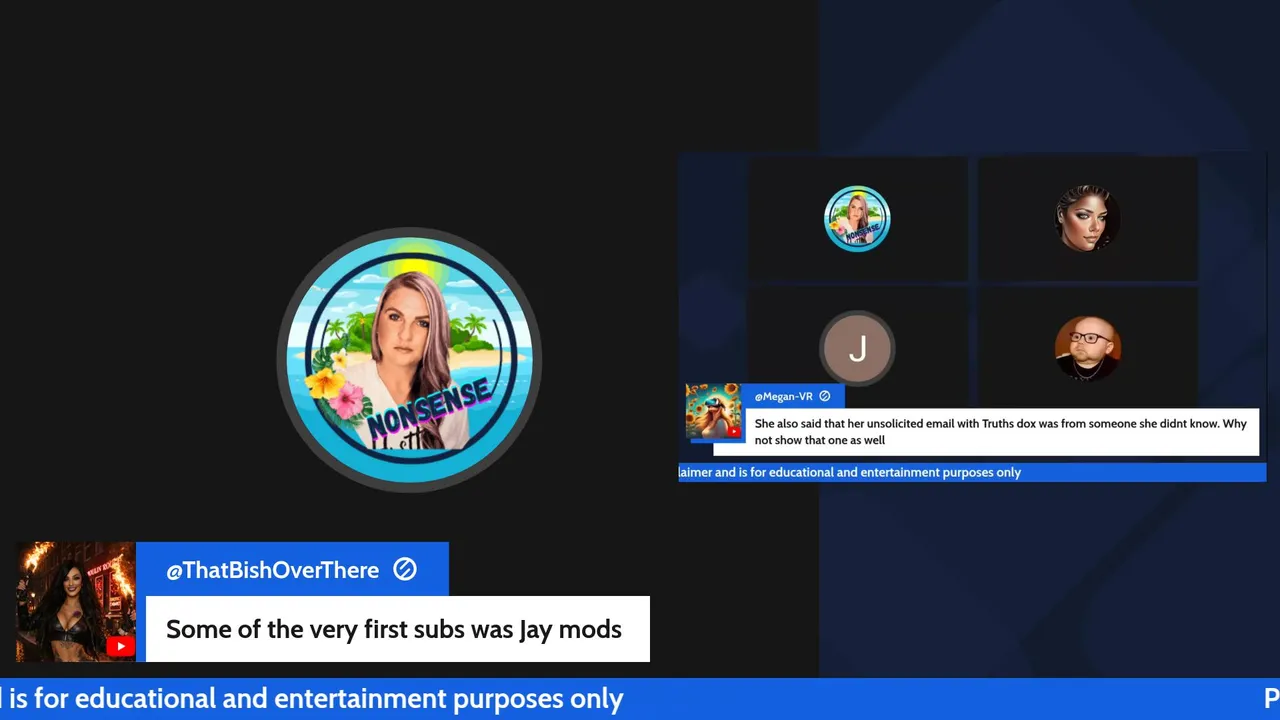
Task: Click "Some of the very first subs" comment
Action: (x=398, y=629)
